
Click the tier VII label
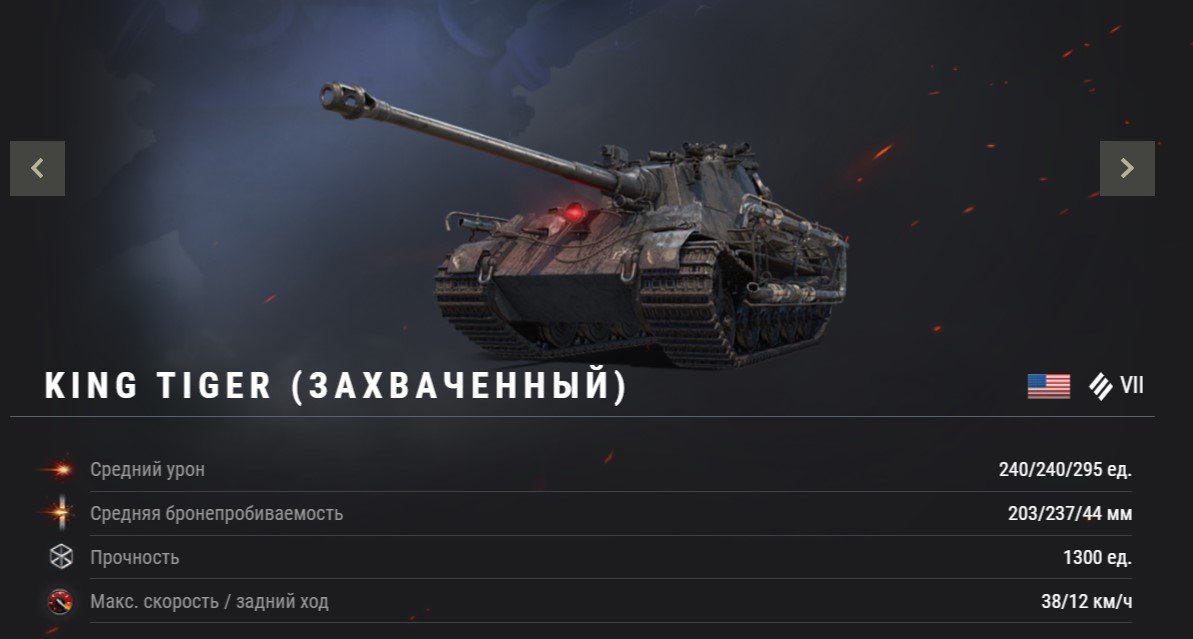[x=1132, y=386]
